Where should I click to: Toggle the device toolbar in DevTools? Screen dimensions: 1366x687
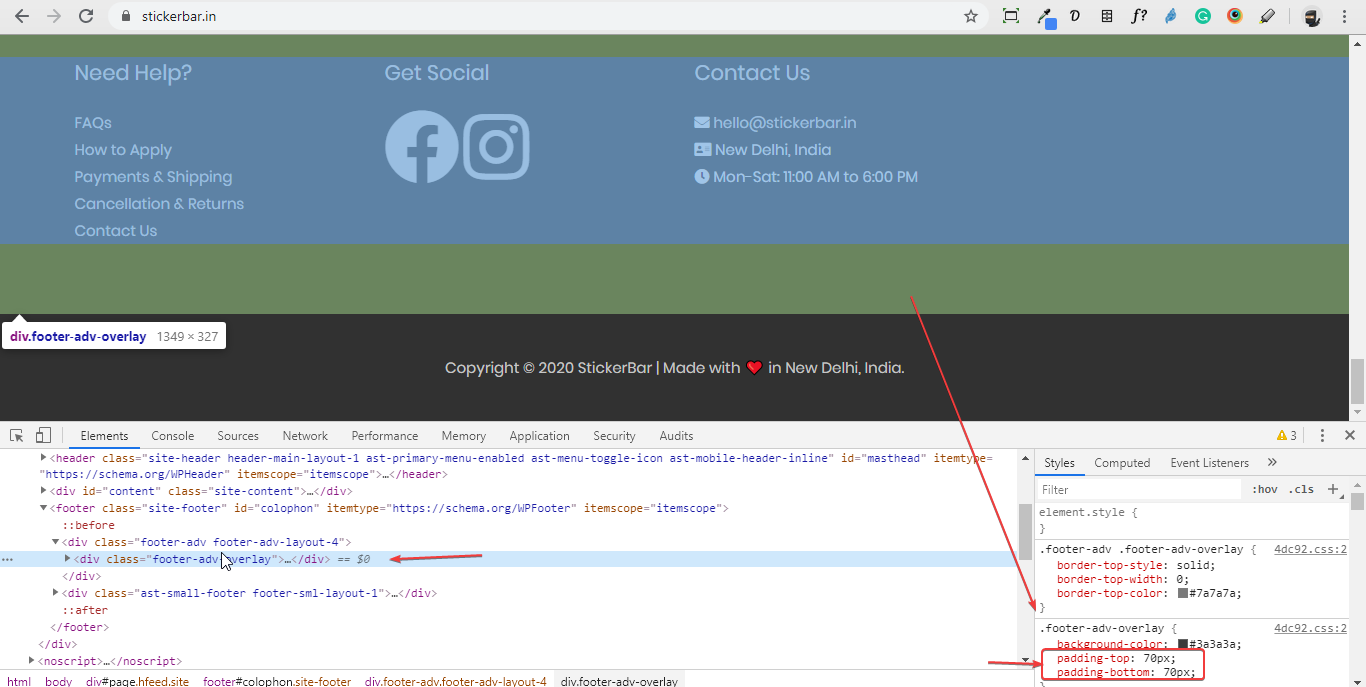43,435
